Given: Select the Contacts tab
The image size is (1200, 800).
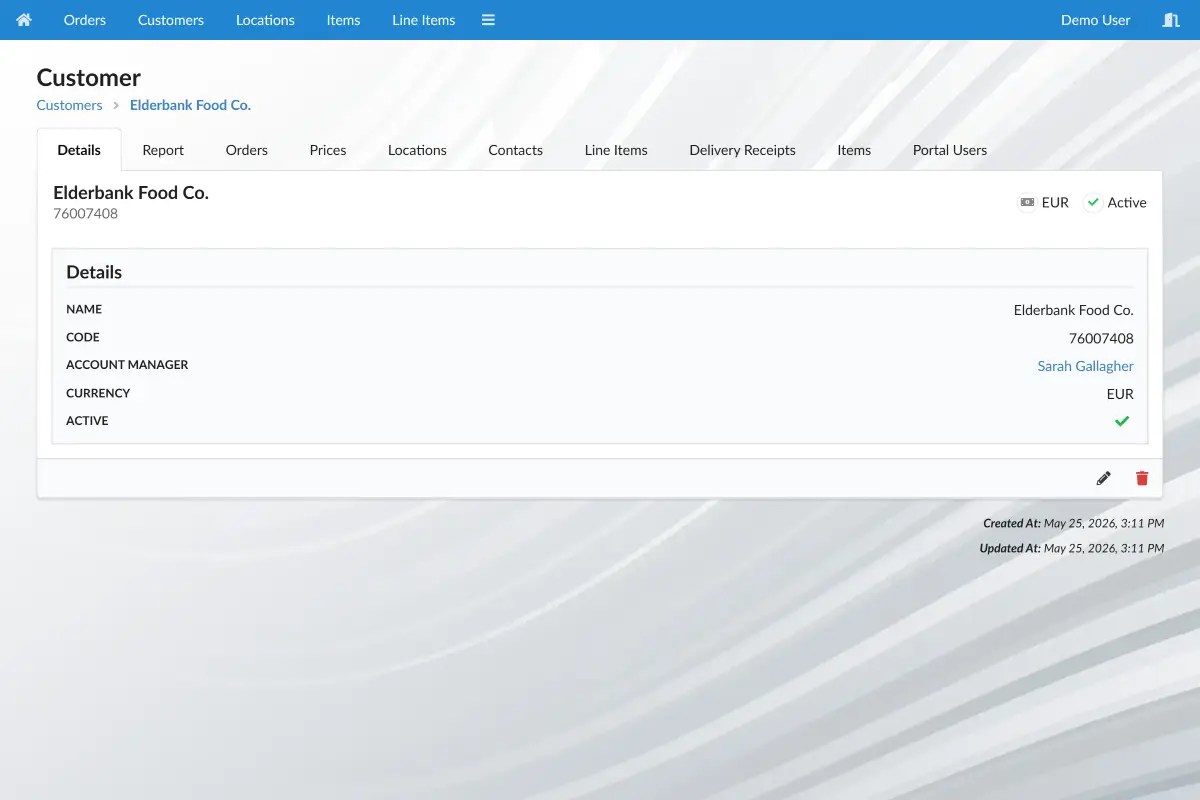Looking at the screenshot, I should (x=515, y=150).
